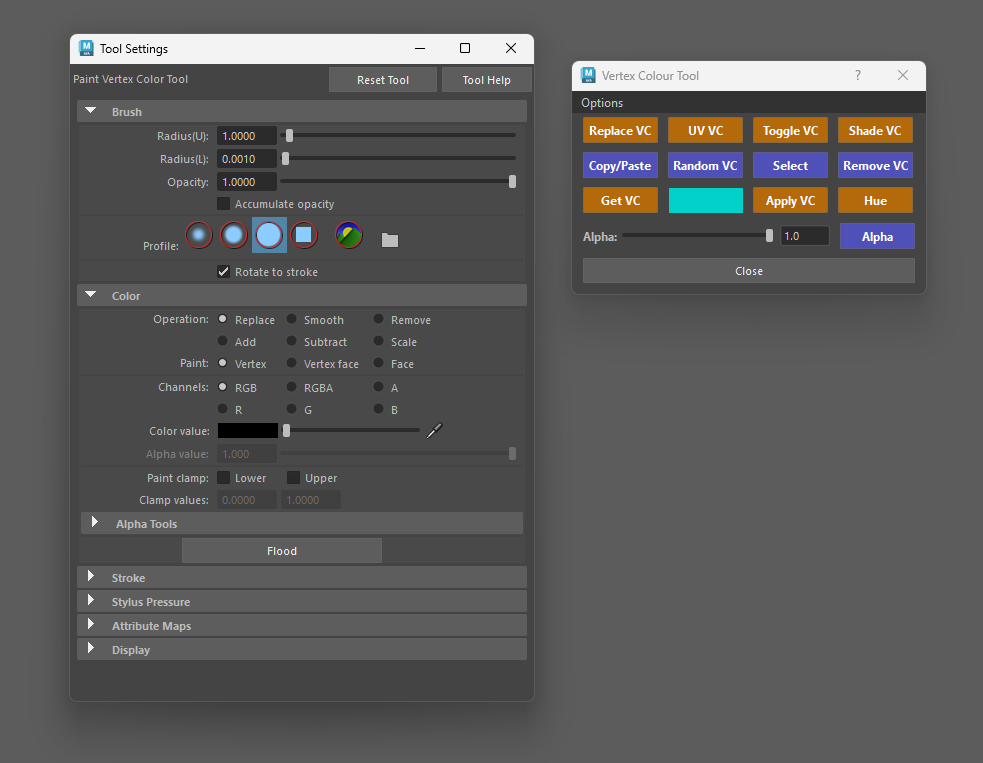Open help question mark in Vertex Colour Tool
The image size is (983, 763).
click(858, 75)
